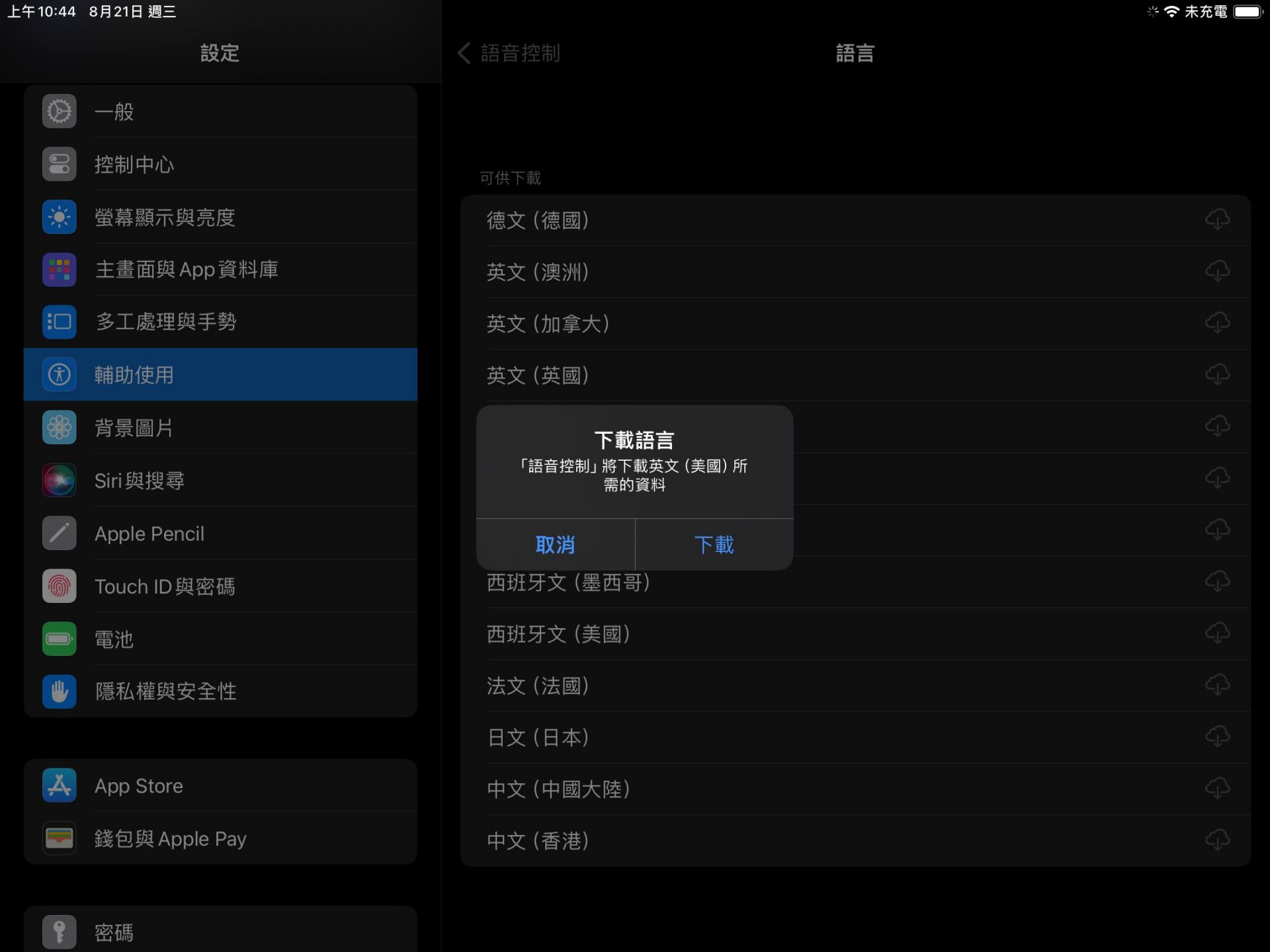Tap cloud download icon for 日文 (日本)

(x=1217, y=736)
